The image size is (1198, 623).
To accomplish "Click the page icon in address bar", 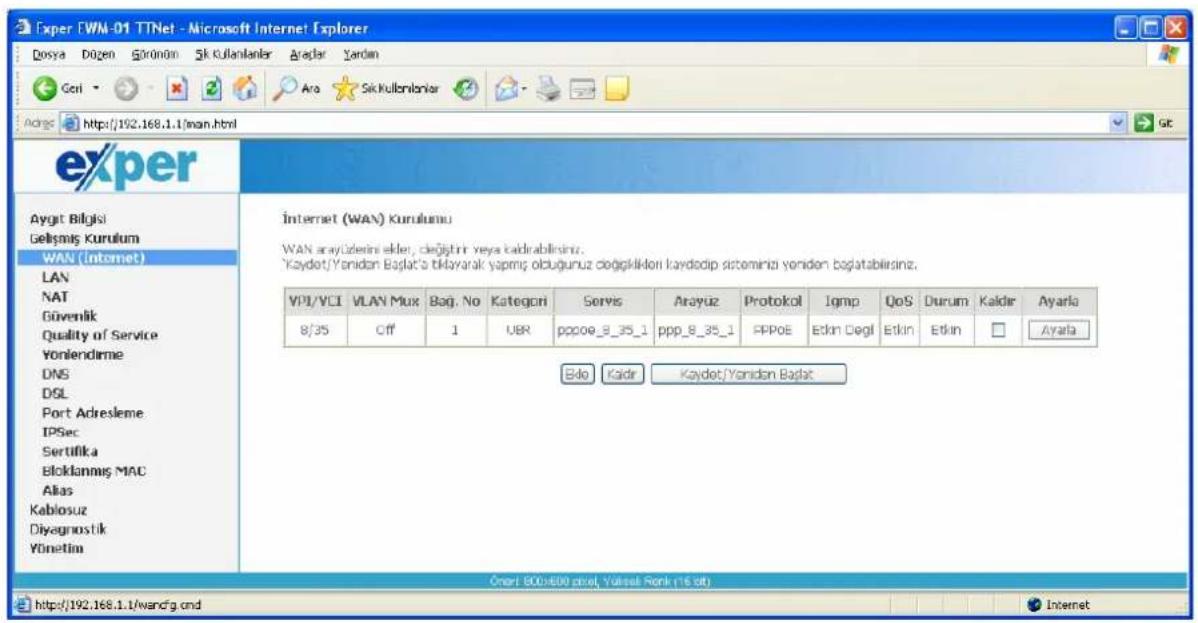I will [70, 123].
